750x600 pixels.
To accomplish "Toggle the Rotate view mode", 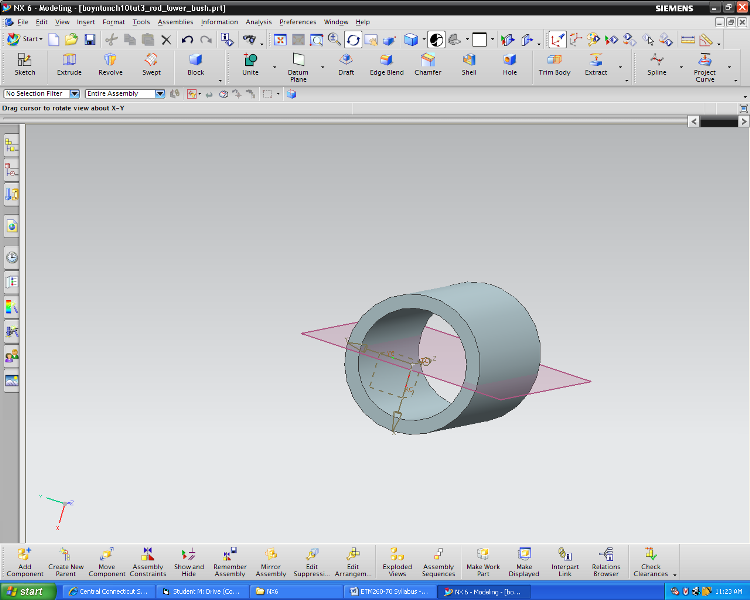I will [x=353, y=40].
